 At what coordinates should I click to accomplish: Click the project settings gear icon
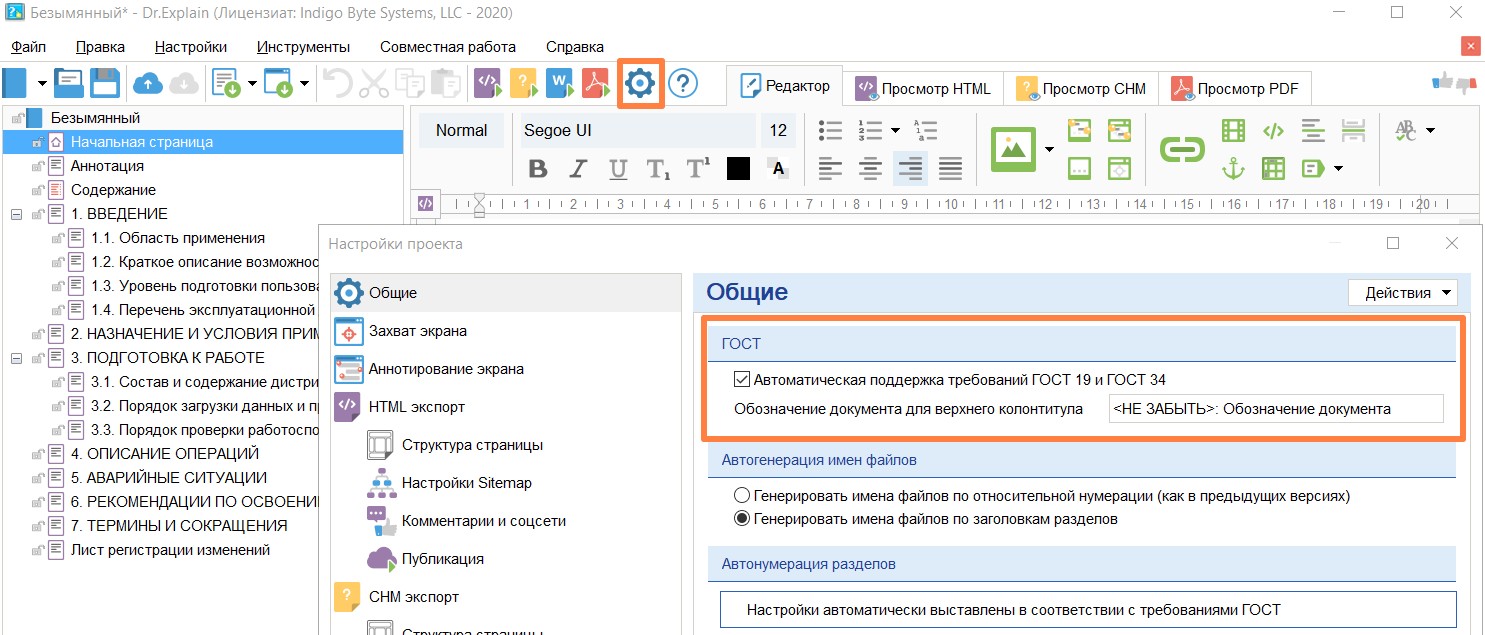click(641, 83)
